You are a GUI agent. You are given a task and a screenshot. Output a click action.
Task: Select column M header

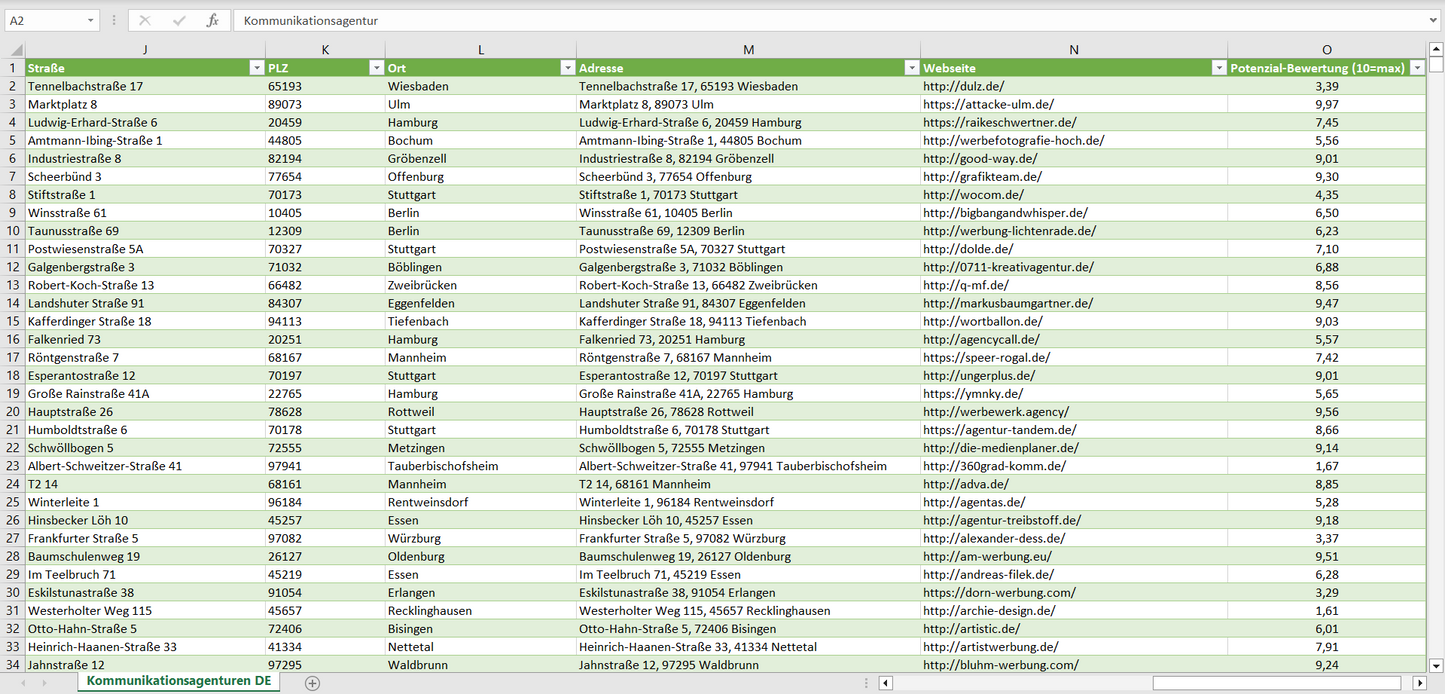tap(748, 50)
